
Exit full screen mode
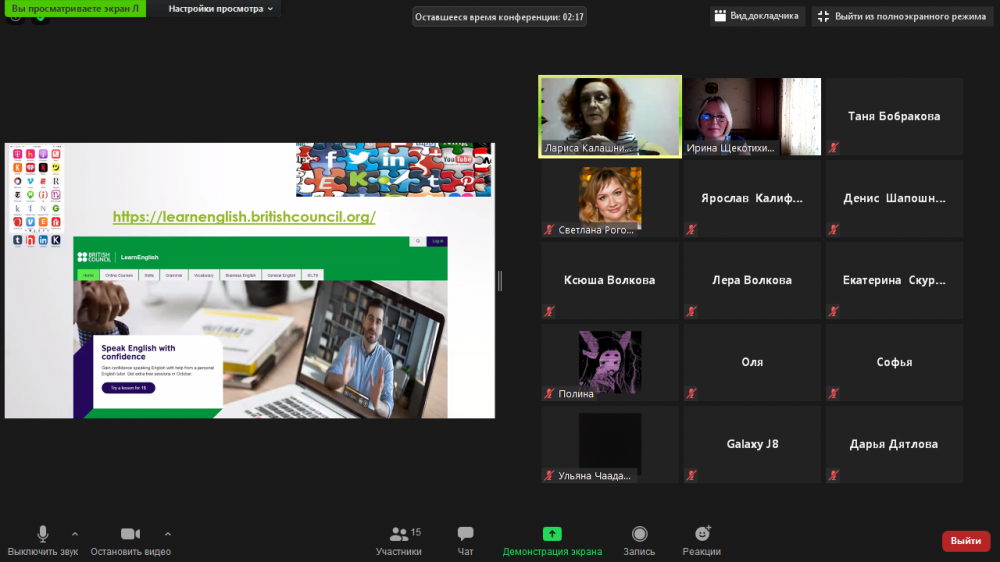click(903, 16)
